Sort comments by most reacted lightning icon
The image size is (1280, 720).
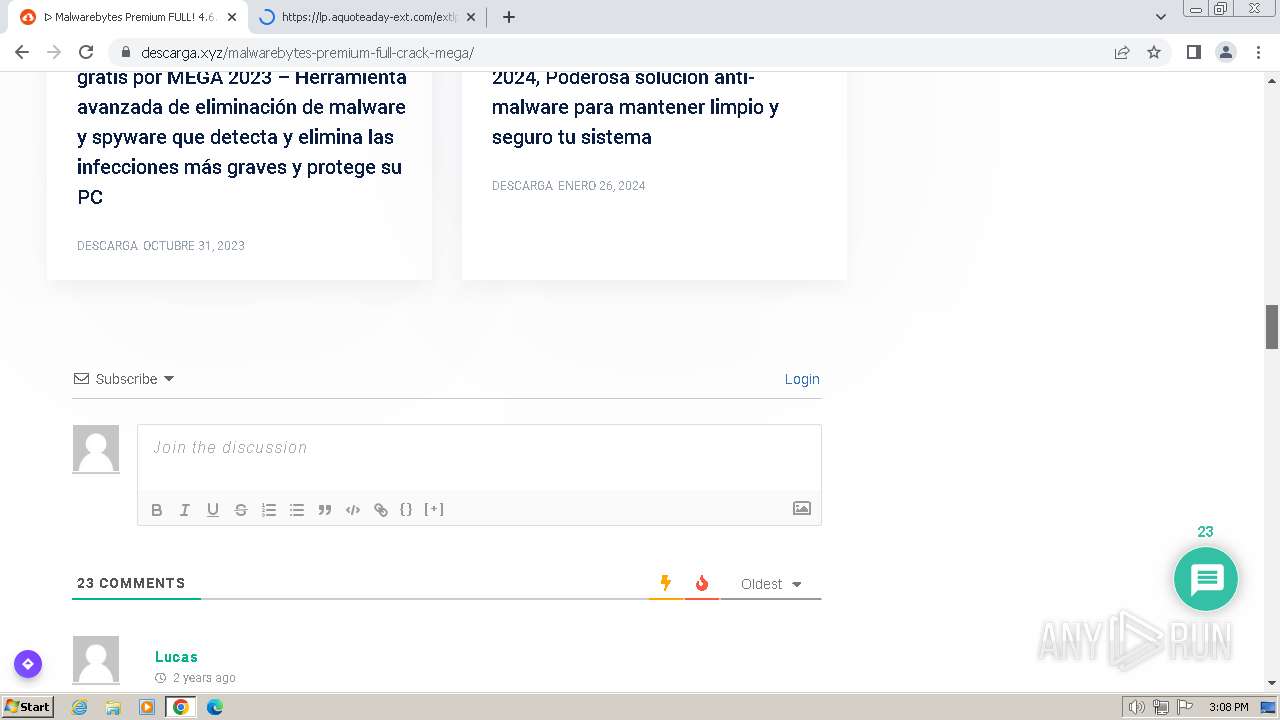click(666, 583)
